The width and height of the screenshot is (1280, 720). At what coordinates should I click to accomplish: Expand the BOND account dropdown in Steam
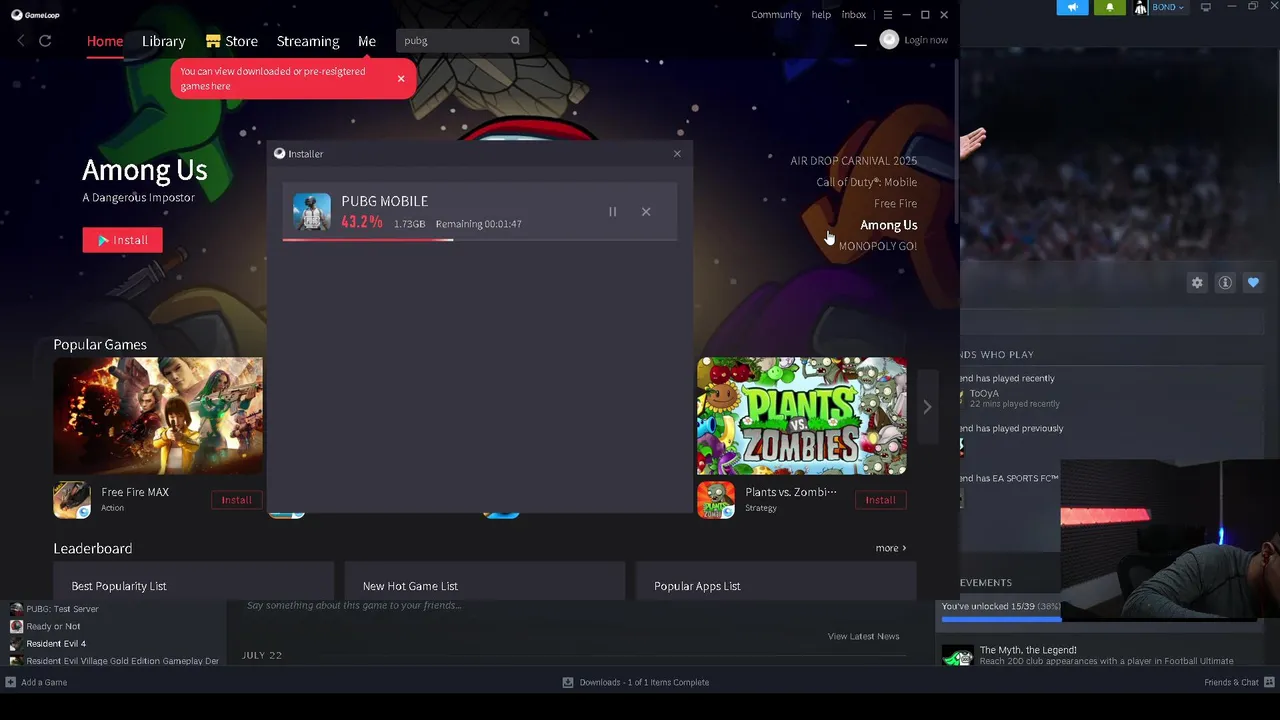(x=1168, y=7)
